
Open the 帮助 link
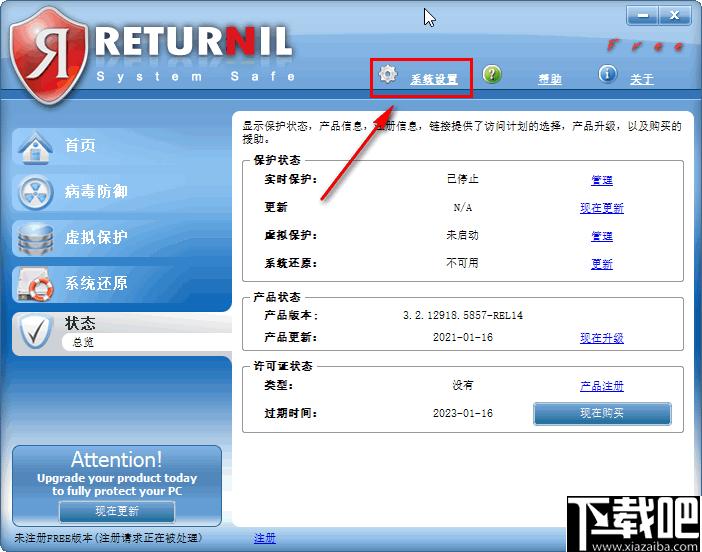(550, 79)
